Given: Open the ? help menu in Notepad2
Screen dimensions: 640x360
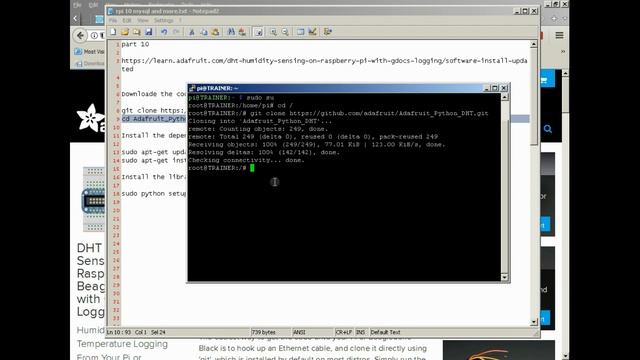Looking at the screenshot, I should coord(180,20).
